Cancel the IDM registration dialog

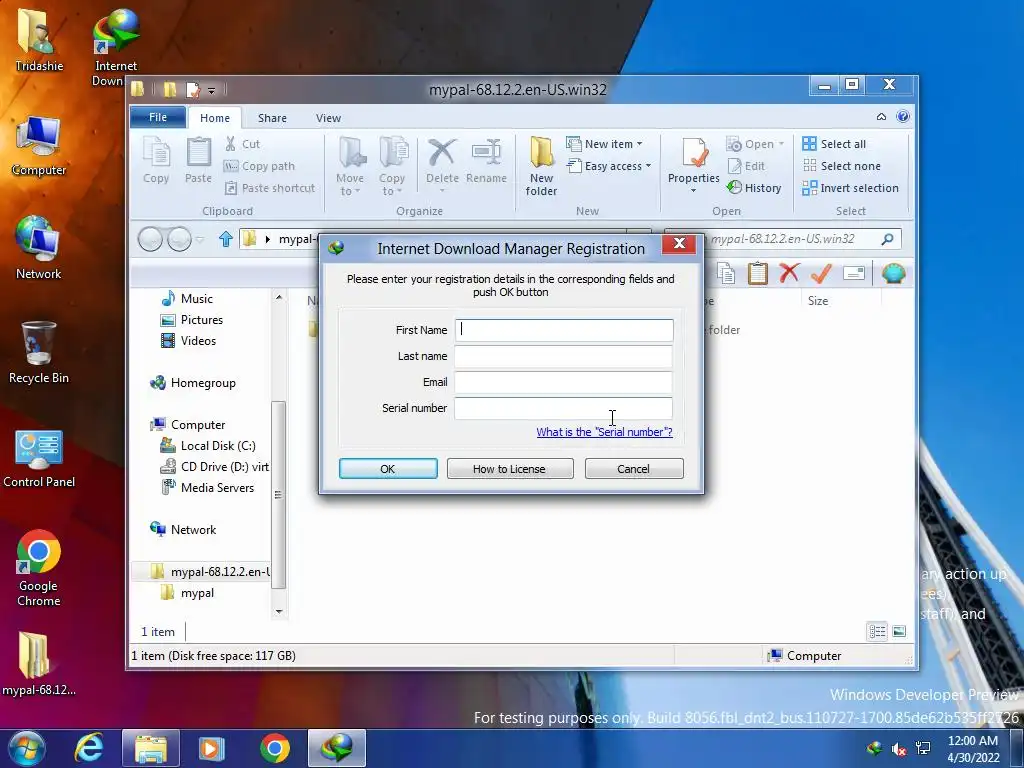633,468
